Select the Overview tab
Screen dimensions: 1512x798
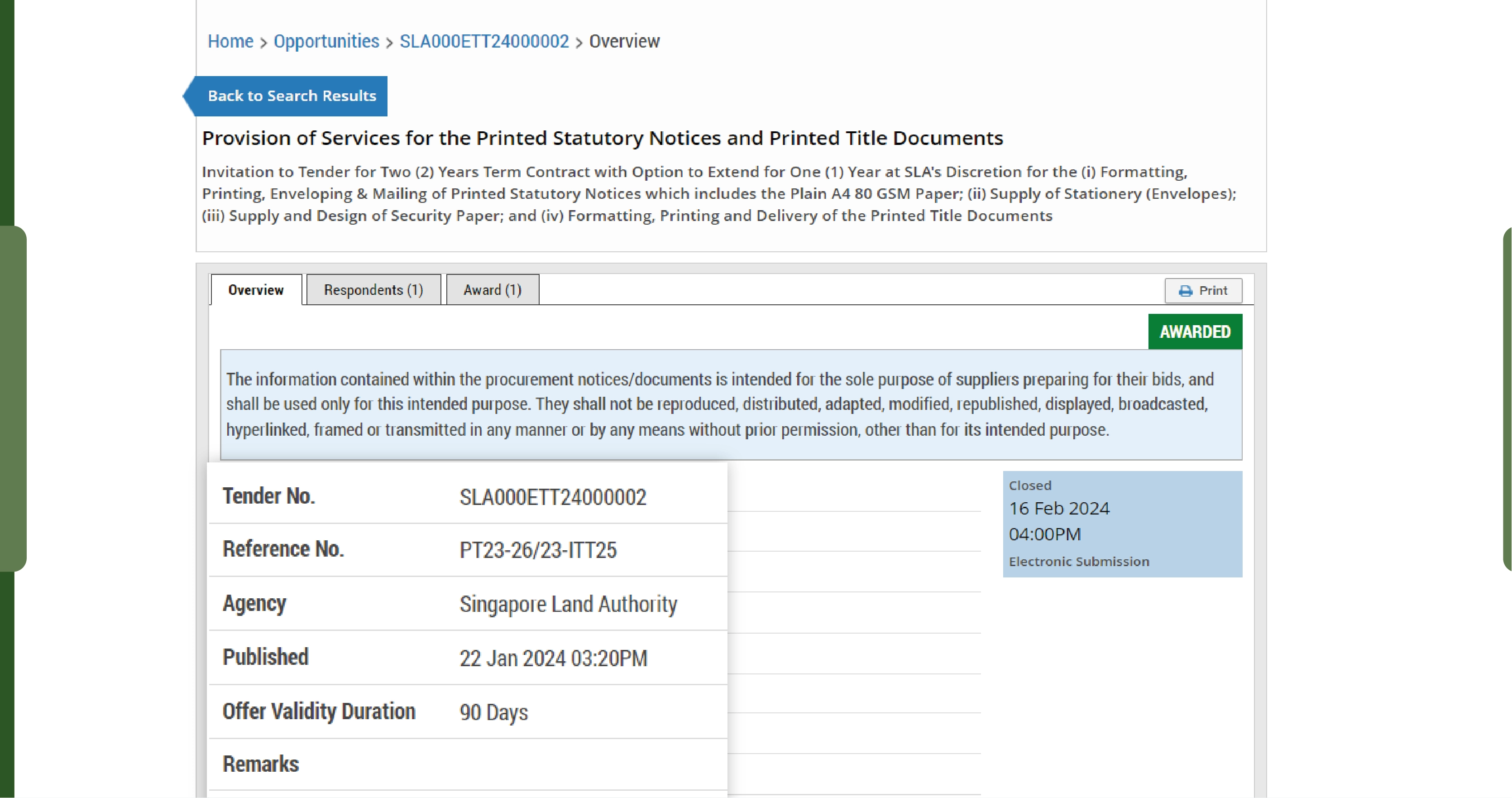(254, 289)
